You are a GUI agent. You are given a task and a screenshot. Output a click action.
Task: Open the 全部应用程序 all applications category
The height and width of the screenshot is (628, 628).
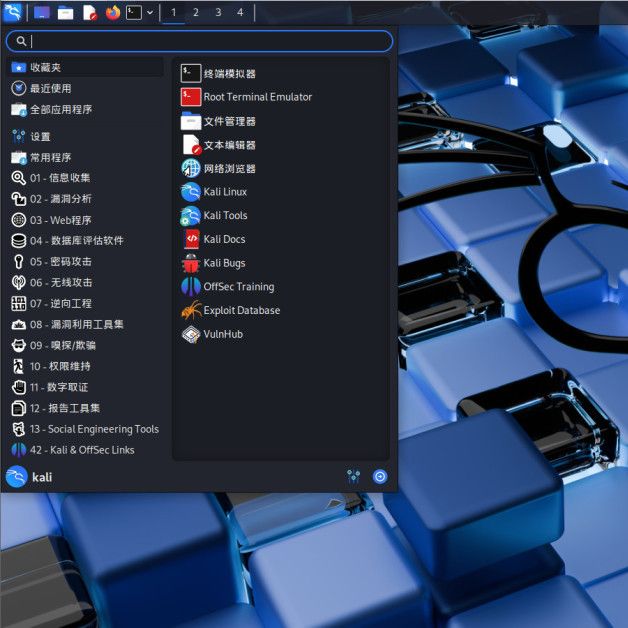(x=86, y=109)
